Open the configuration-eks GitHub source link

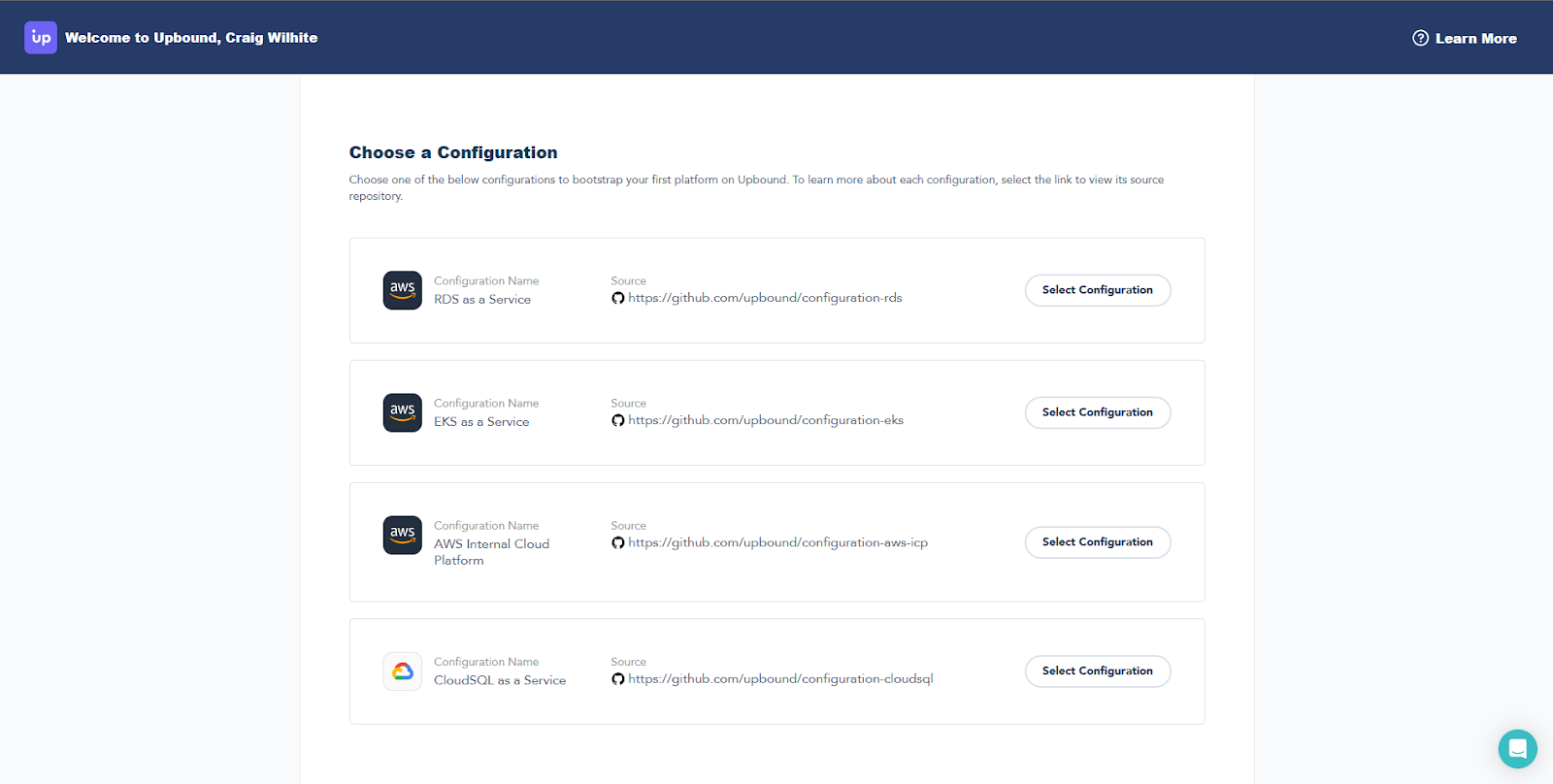point(766,420)
